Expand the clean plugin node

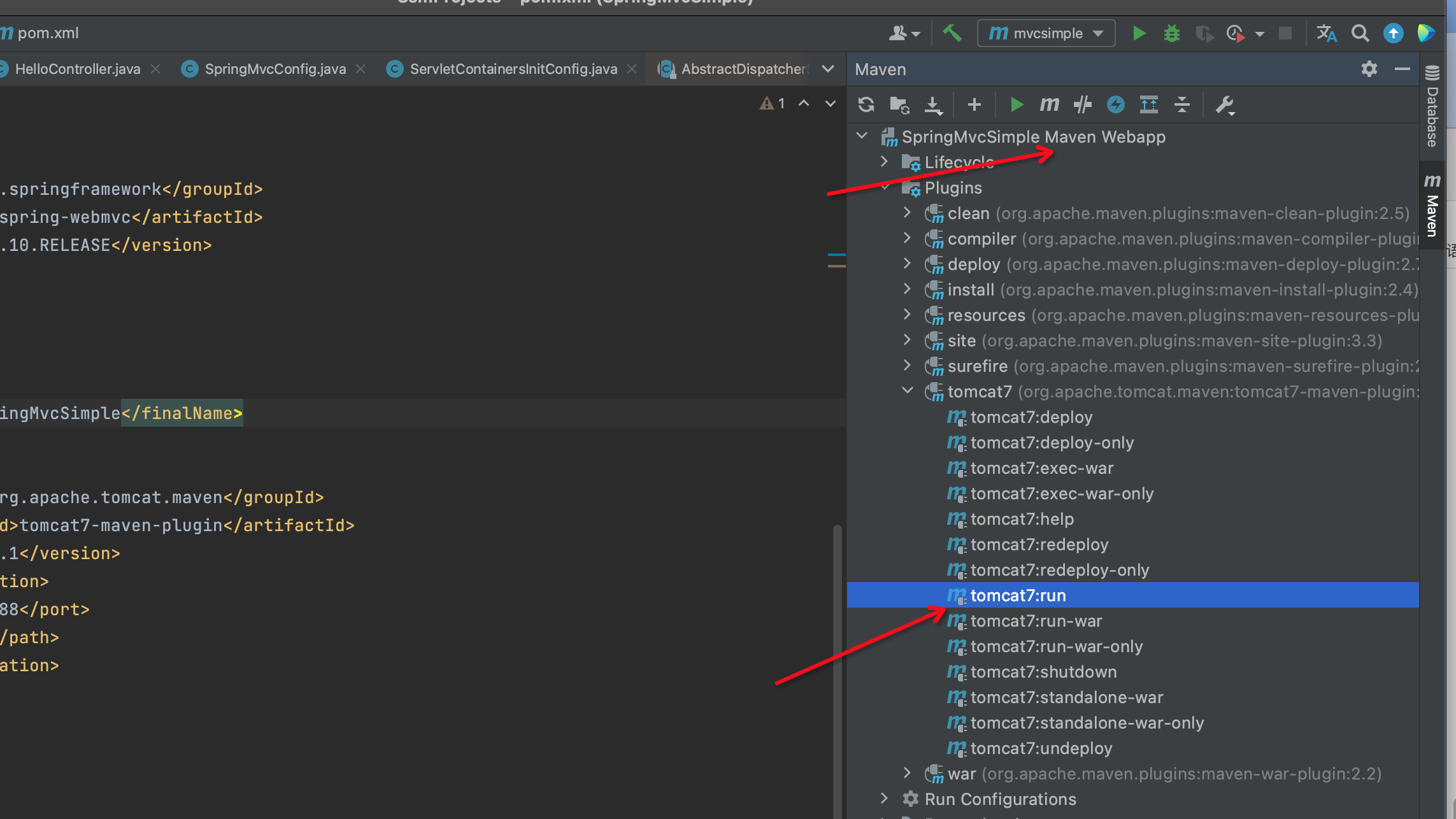coord(908,212)
